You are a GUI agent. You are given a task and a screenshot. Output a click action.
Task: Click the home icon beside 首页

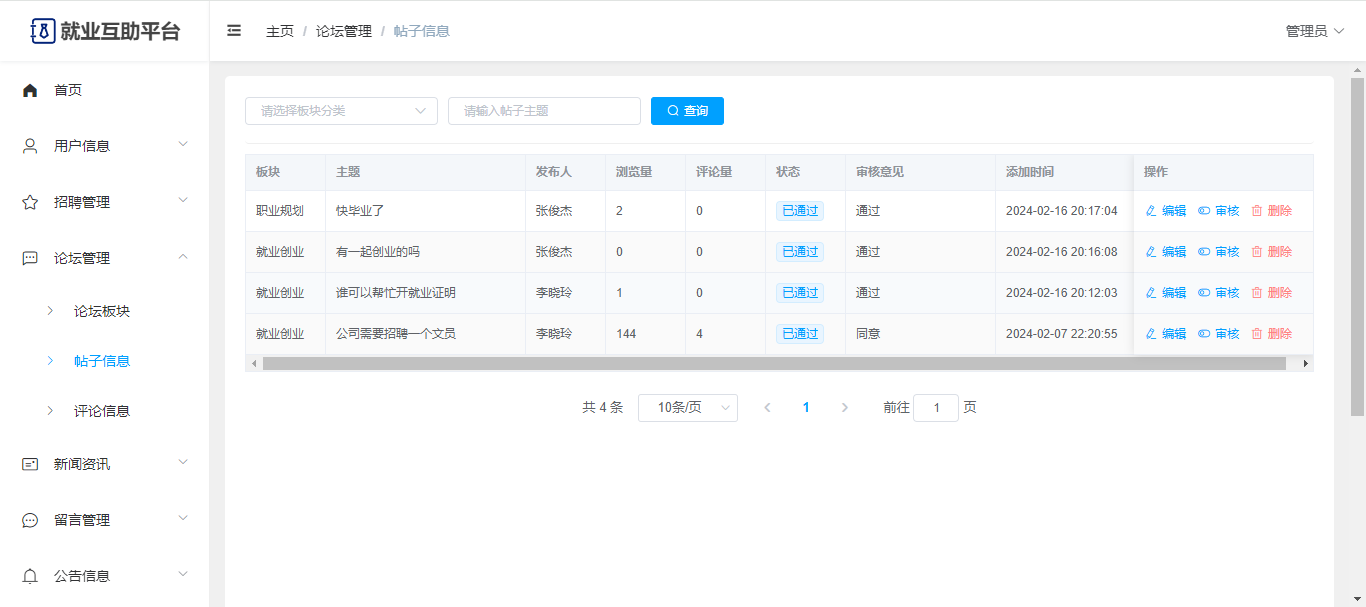30,90
